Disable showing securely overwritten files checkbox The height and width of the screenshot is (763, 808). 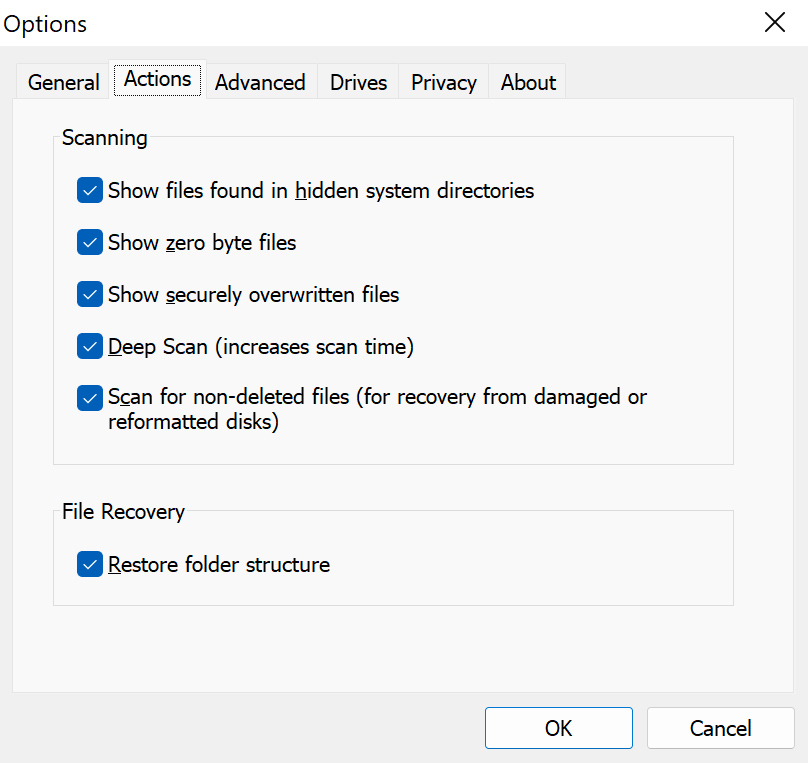[90, 294]
